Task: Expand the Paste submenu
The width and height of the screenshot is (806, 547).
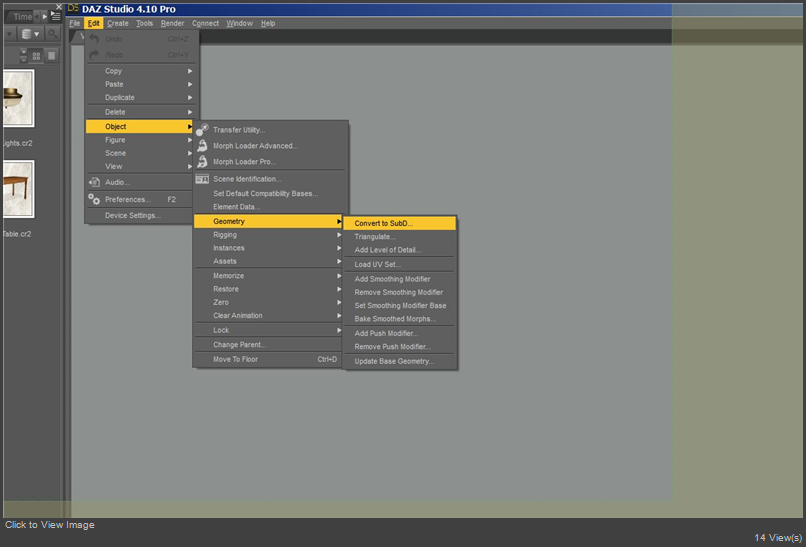Action: pyautogui.click(x=140, y=84)
